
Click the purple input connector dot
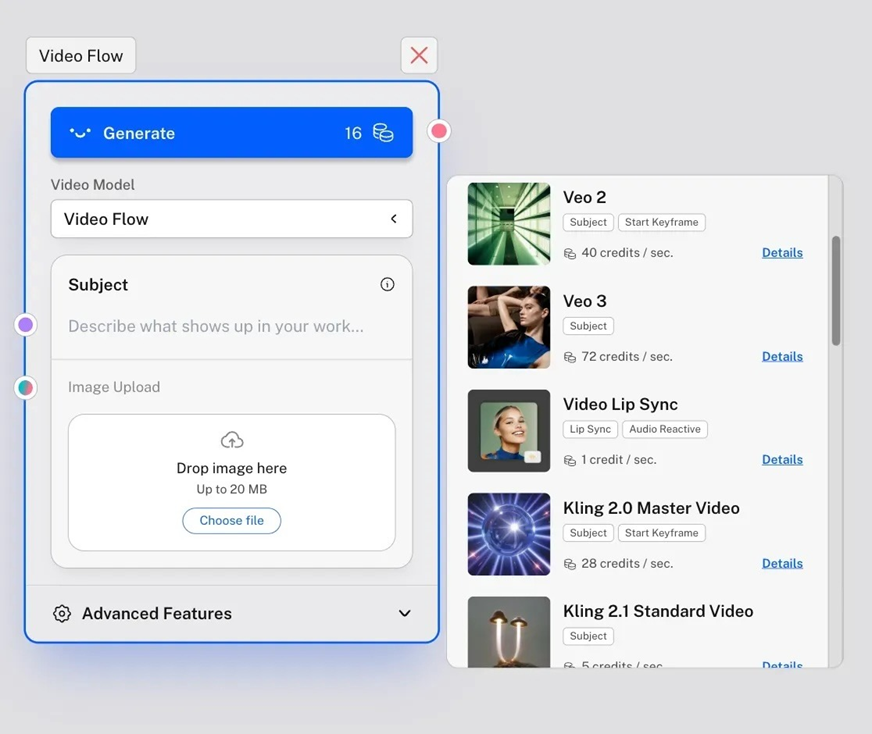26,325
